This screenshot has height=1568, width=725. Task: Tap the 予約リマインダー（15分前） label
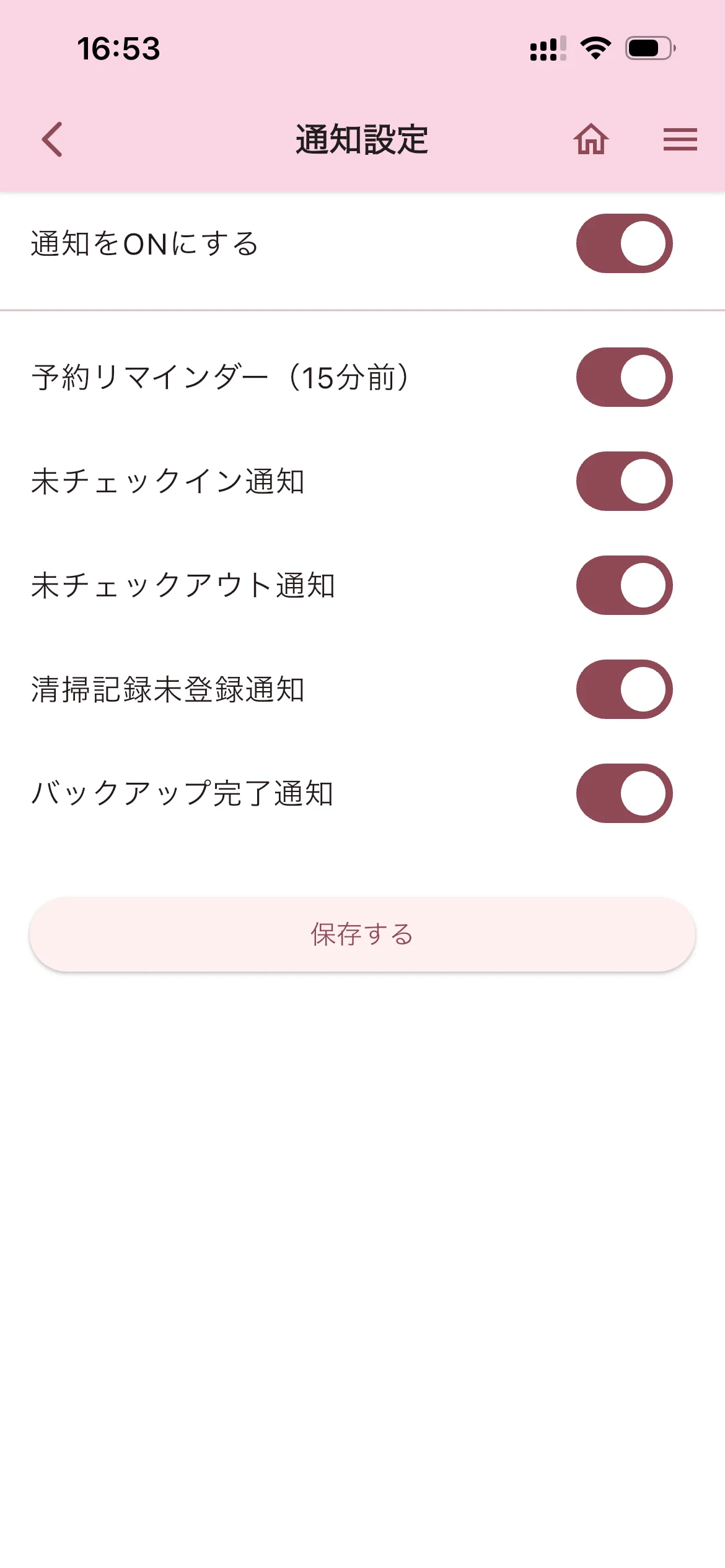[220, 377]
